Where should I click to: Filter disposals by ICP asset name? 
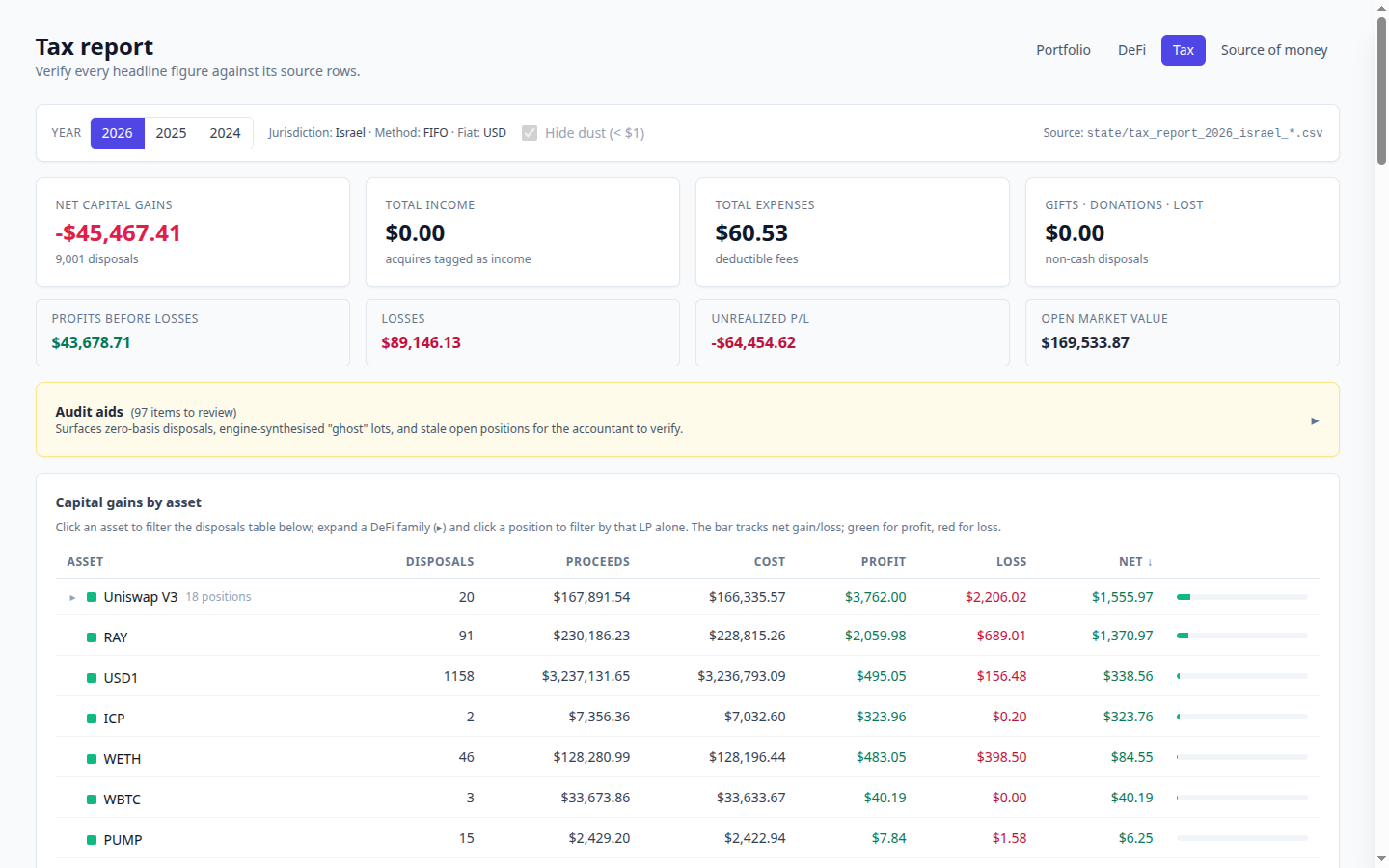(114, 719)
